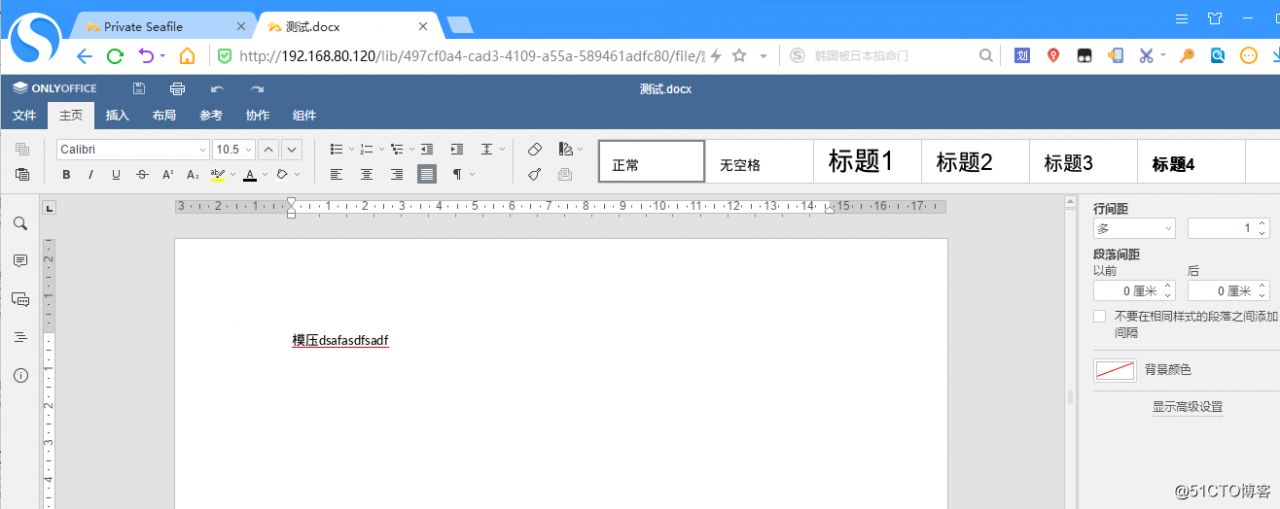The height and width of the screenshot is (509, 1280).
Task: Center align the text
Action: point(367,174)
